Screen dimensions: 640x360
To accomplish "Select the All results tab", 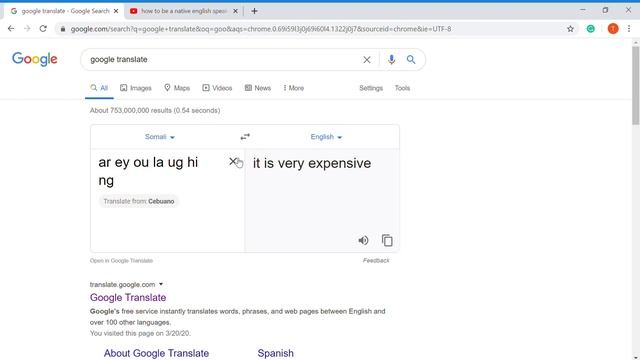I will 99,88.
